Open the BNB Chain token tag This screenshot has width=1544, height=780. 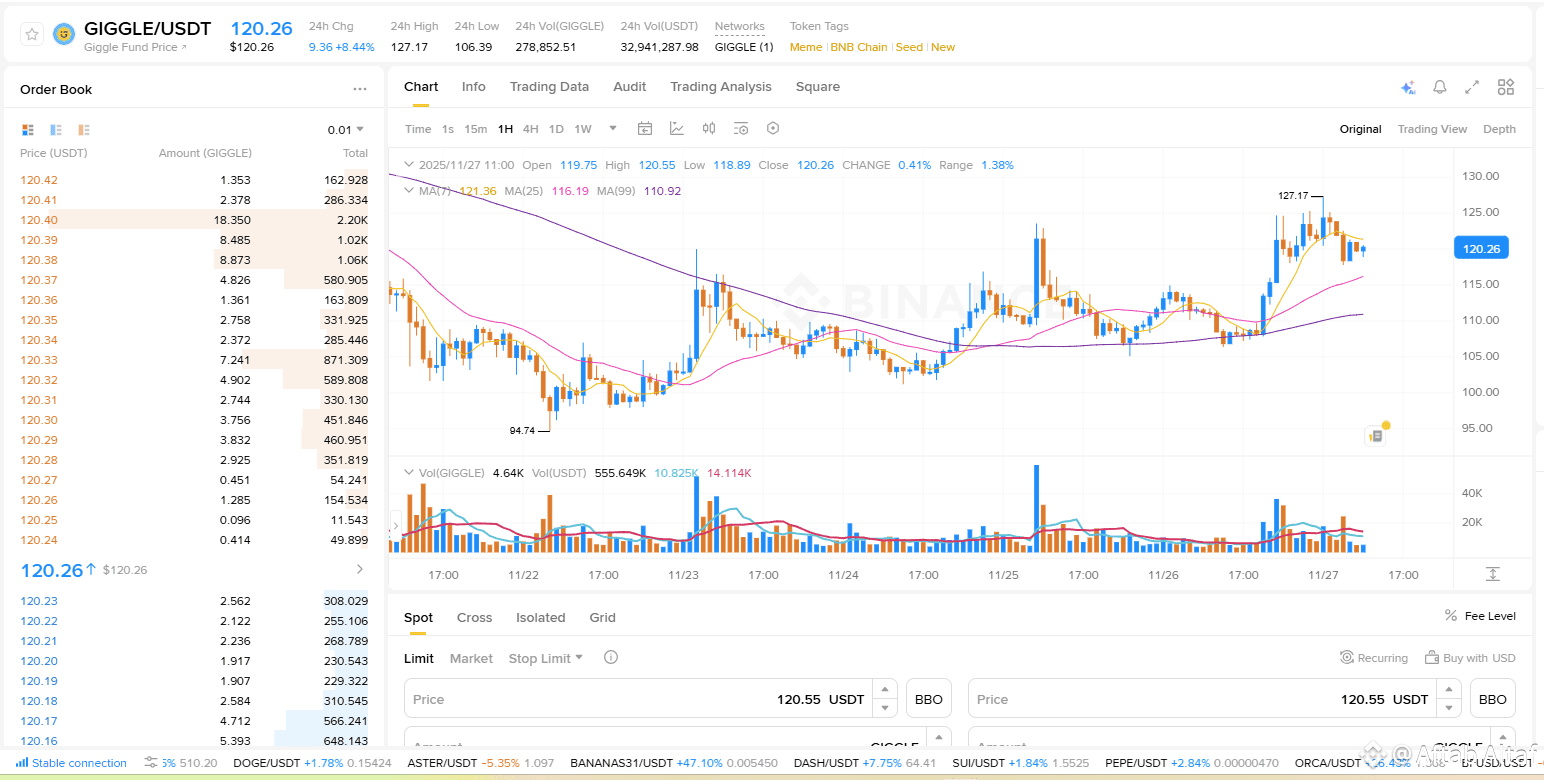[859, 47]
